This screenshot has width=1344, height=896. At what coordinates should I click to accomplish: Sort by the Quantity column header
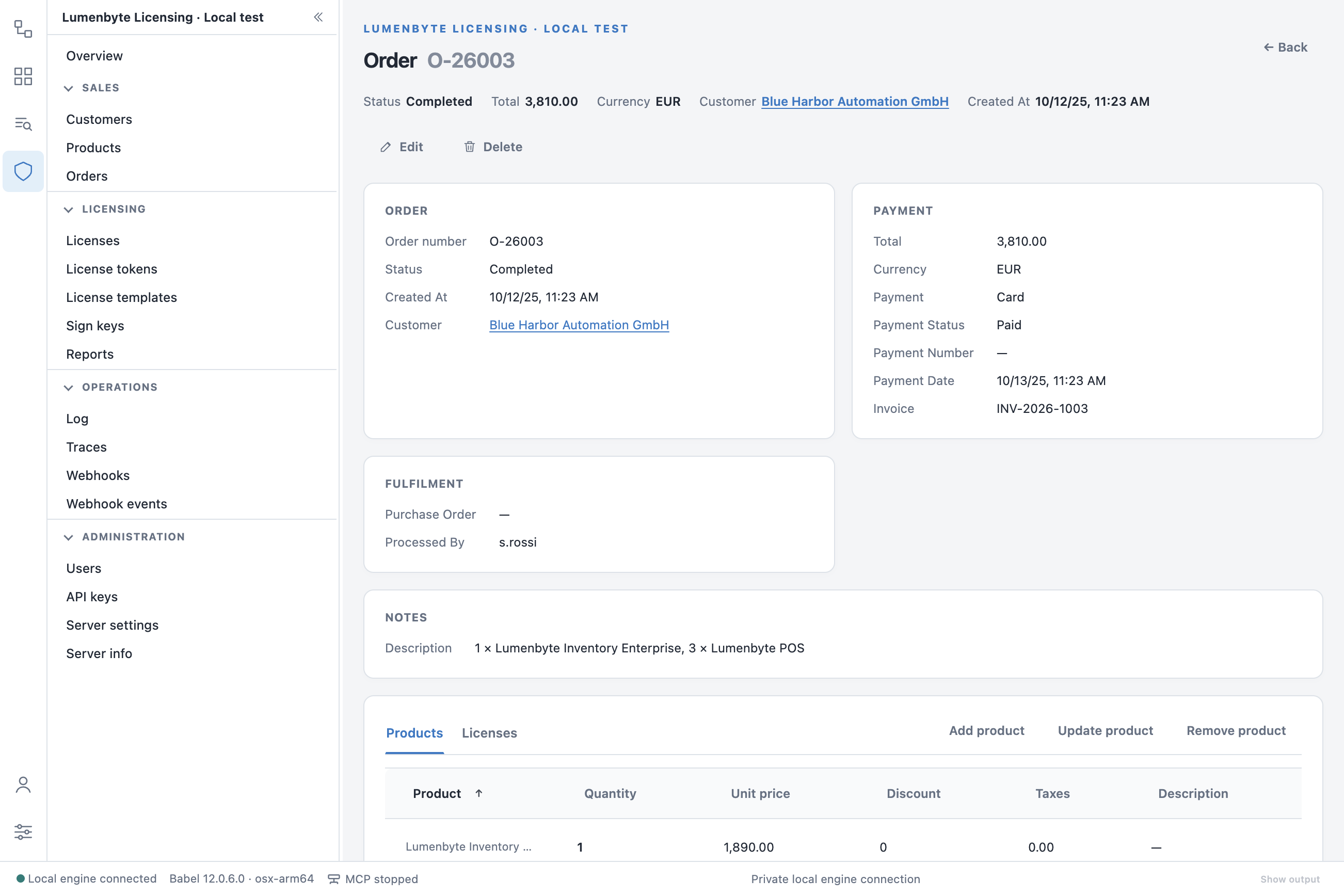click(610, 794)
